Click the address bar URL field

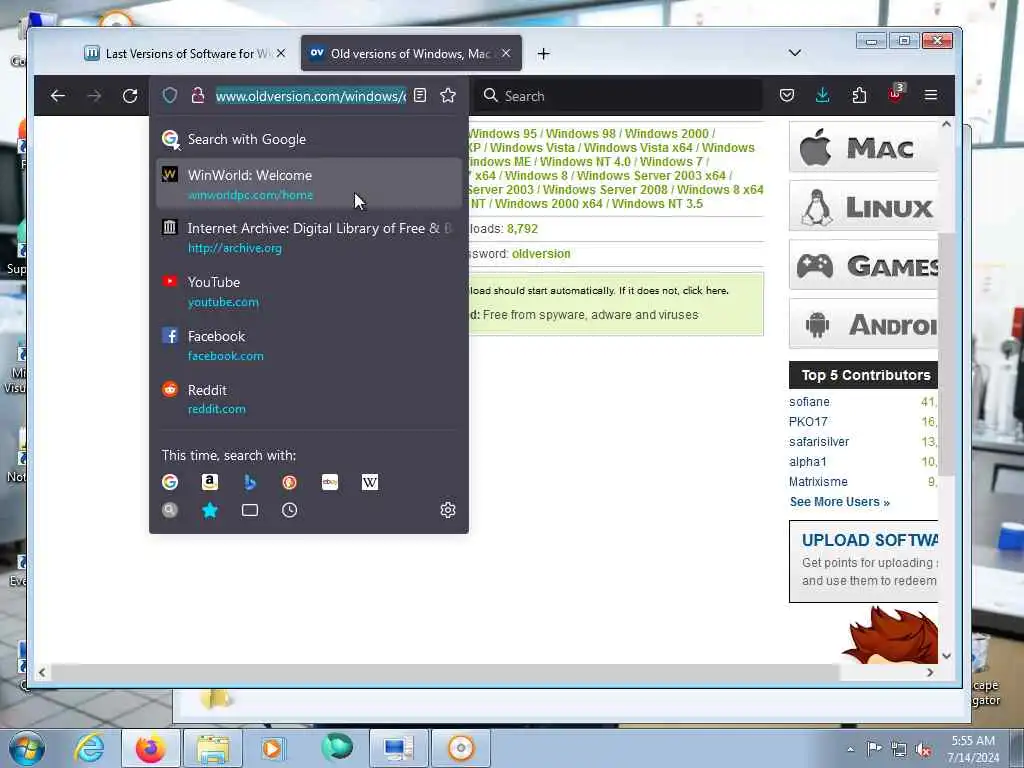(x=311, y=96)
